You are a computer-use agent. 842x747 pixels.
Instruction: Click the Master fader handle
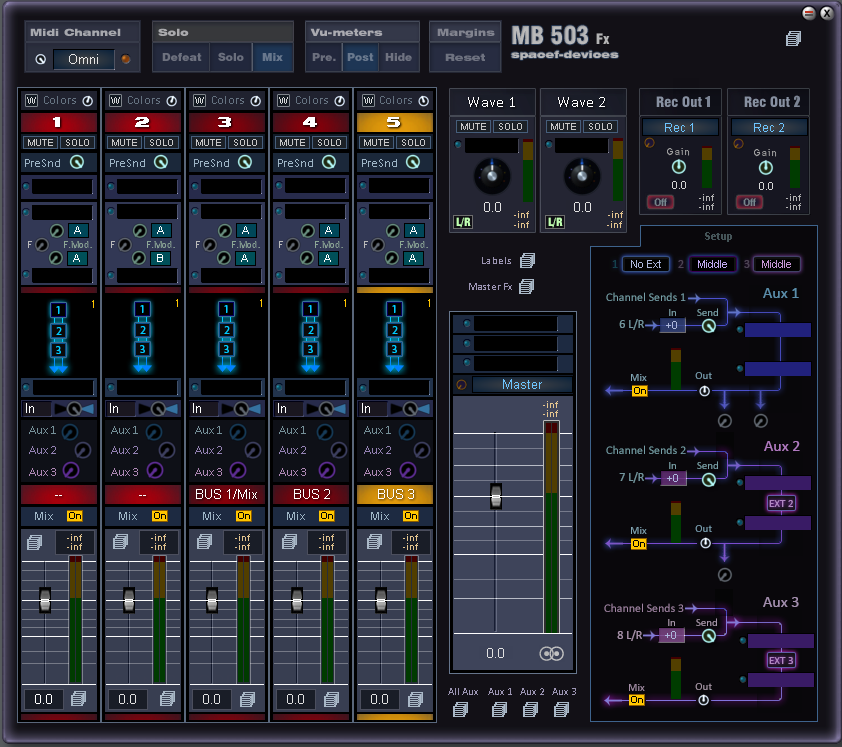(x=496, y=496)
